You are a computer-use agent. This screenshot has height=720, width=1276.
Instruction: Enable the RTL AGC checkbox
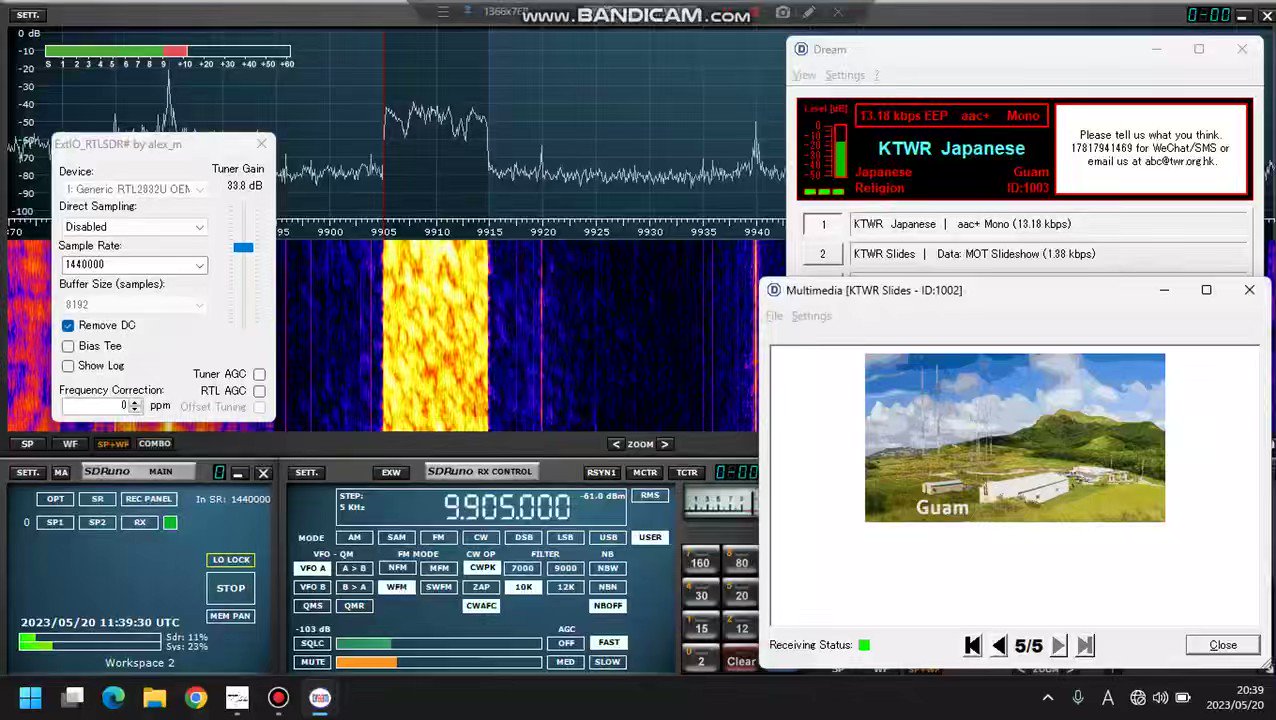click(259, 391)
